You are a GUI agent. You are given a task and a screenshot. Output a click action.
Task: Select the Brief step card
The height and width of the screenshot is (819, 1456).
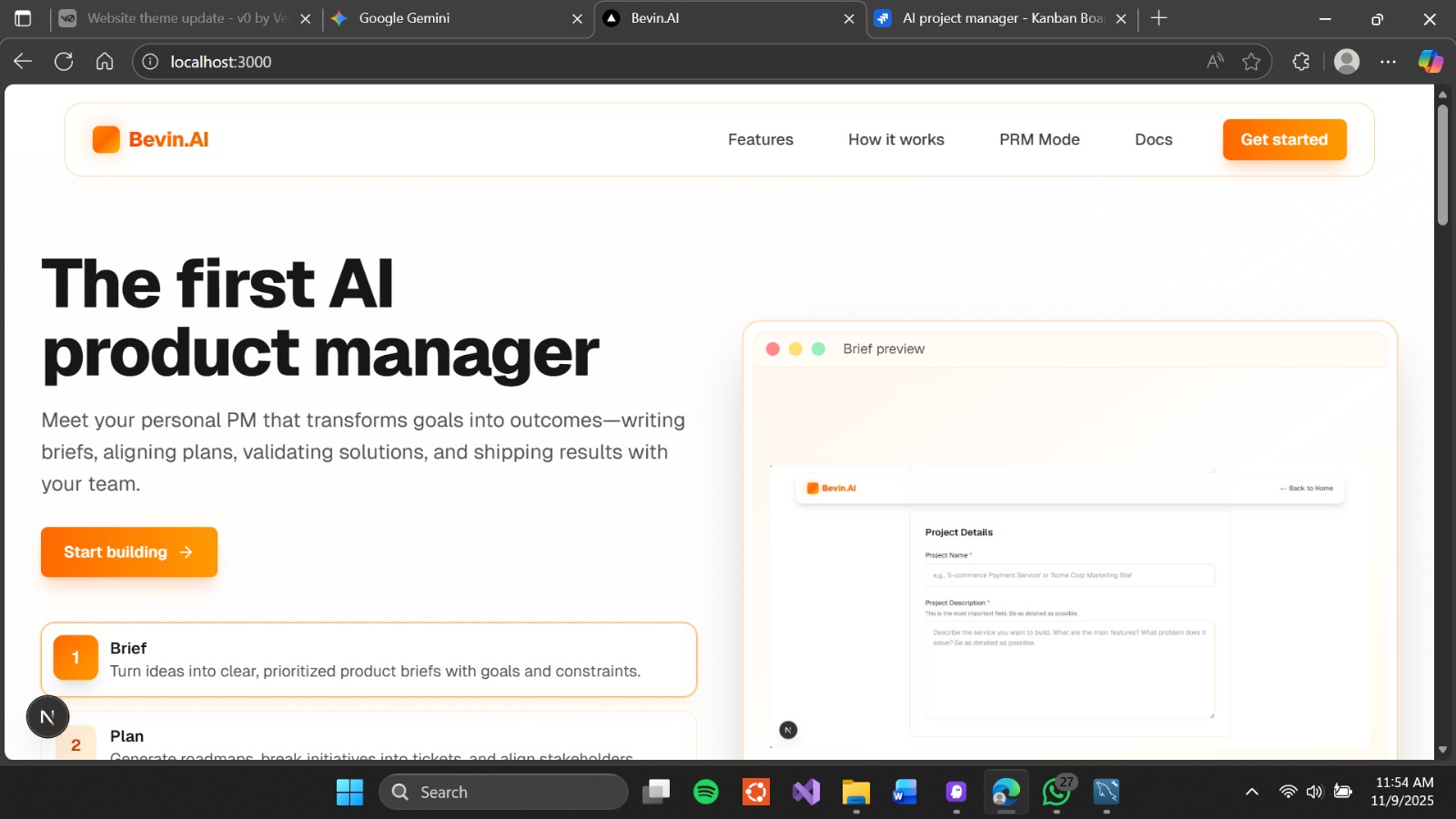369,660
